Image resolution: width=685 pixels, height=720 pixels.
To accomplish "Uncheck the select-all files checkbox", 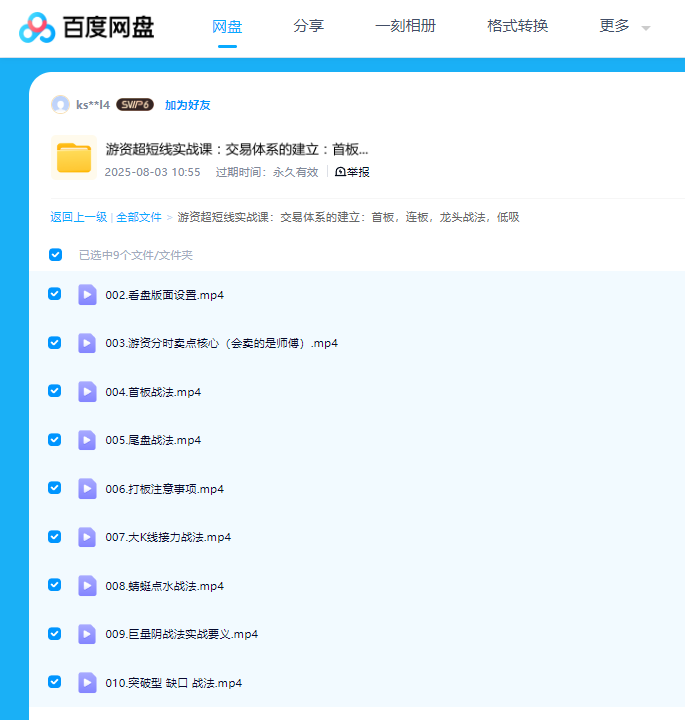I will 55,255.
